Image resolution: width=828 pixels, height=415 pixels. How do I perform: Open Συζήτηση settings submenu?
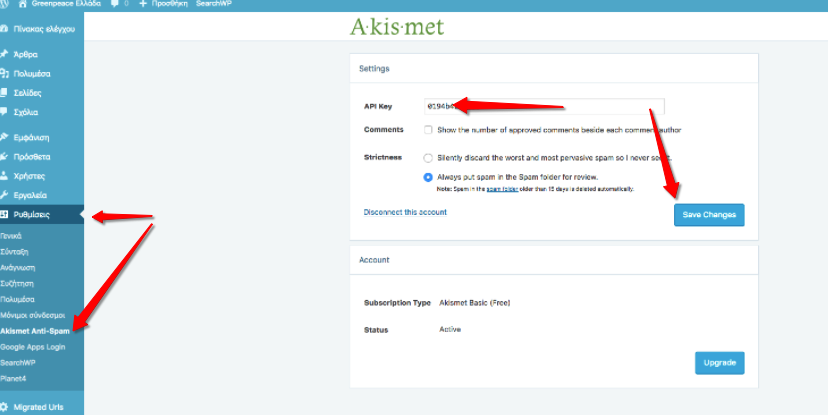tap(17, 284)
